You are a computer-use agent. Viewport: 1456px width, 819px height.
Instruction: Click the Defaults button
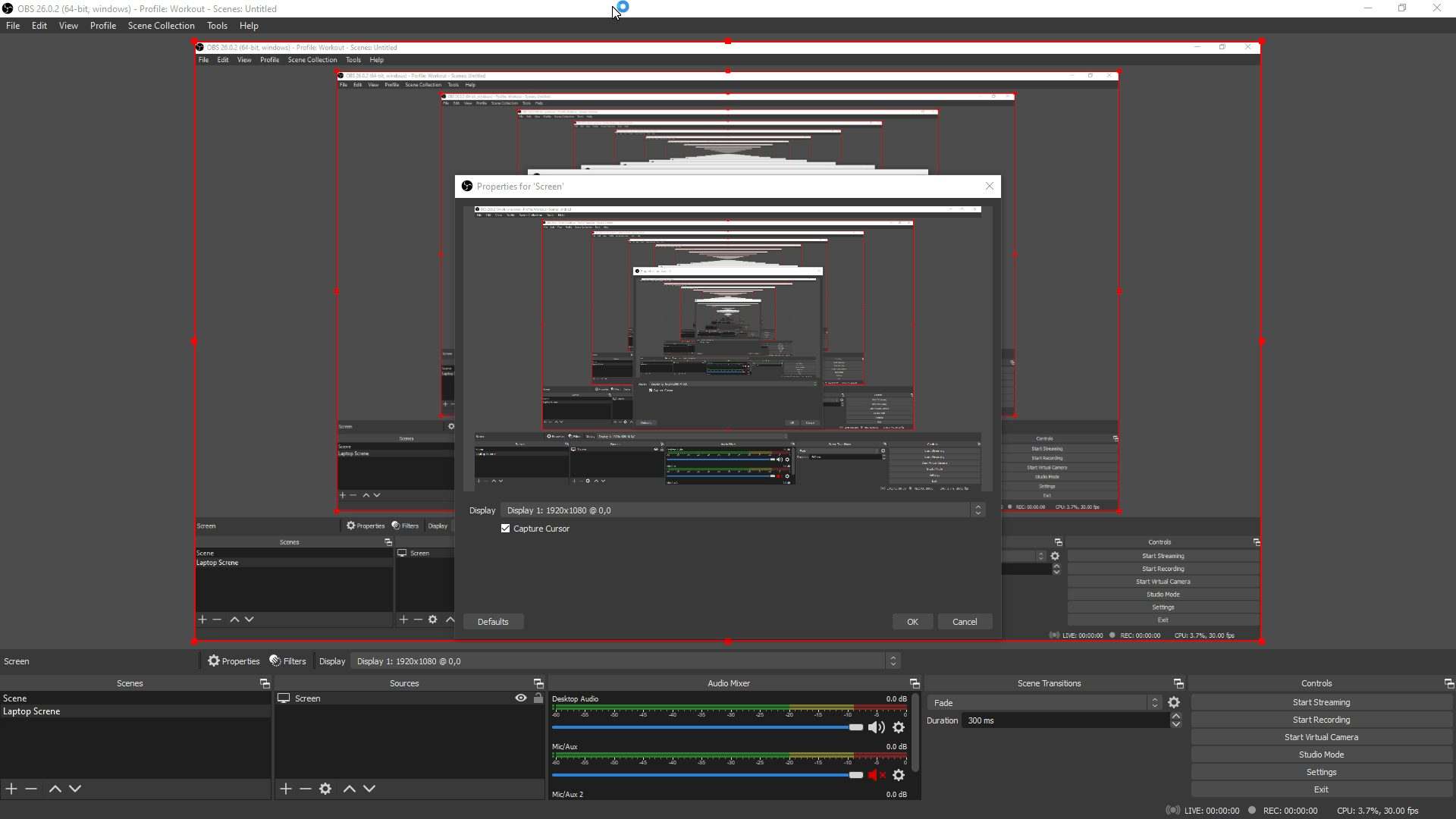click(493, 621)
